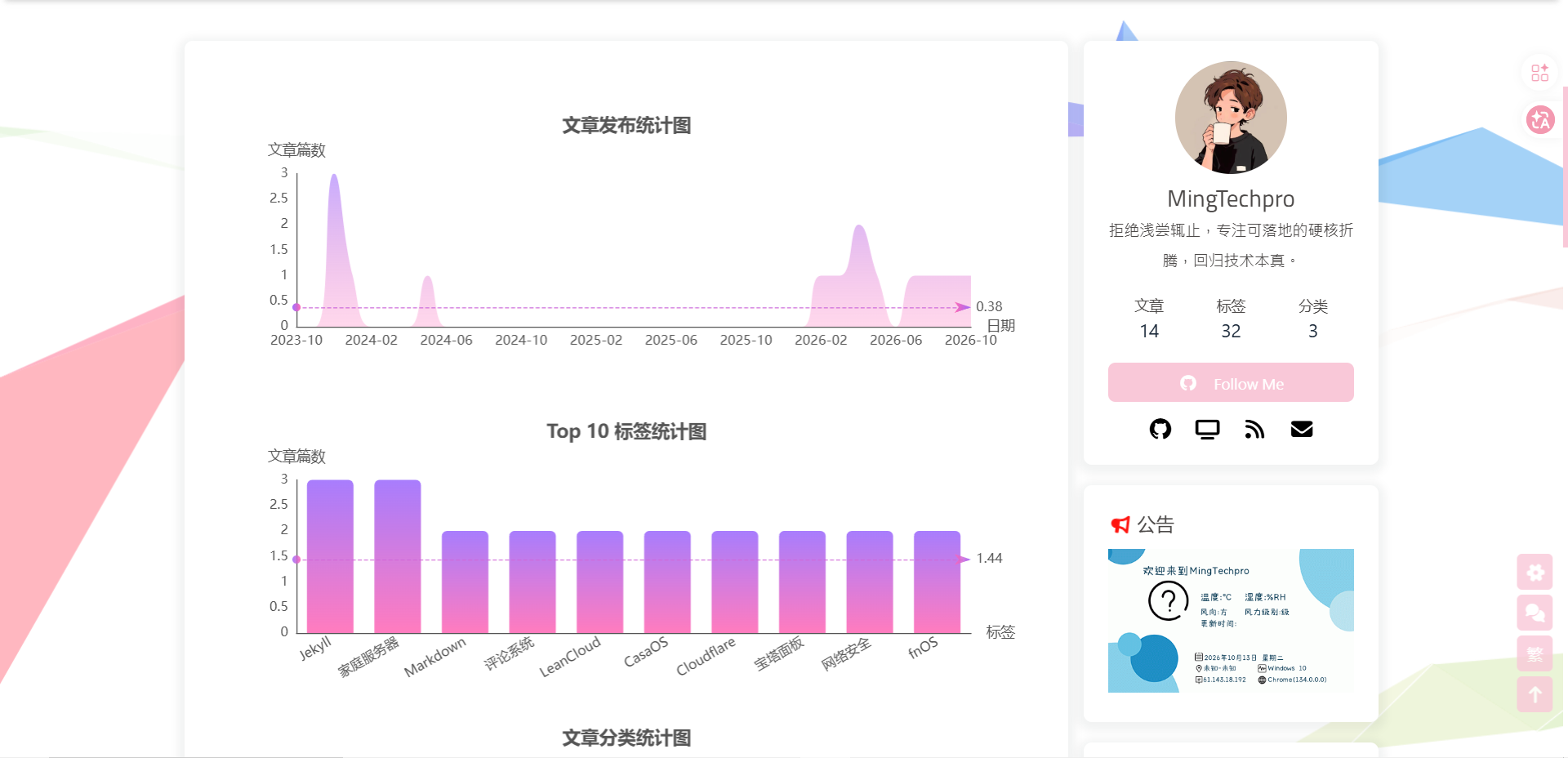The image size is (1568, 758).
Task: Click the Markdown bar in tag chart
Action: 465,582
